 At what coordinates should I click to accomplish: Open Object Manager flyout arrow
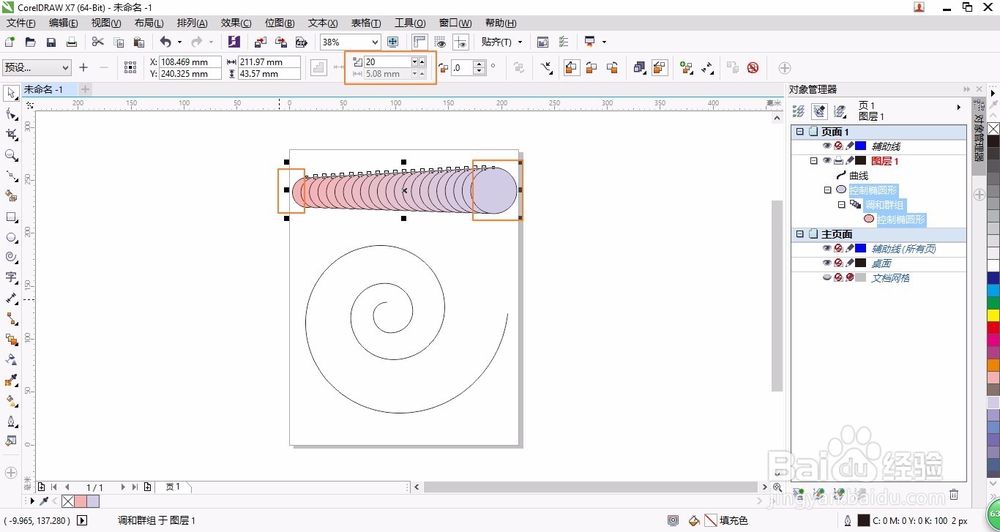click(x=959, y=107)
